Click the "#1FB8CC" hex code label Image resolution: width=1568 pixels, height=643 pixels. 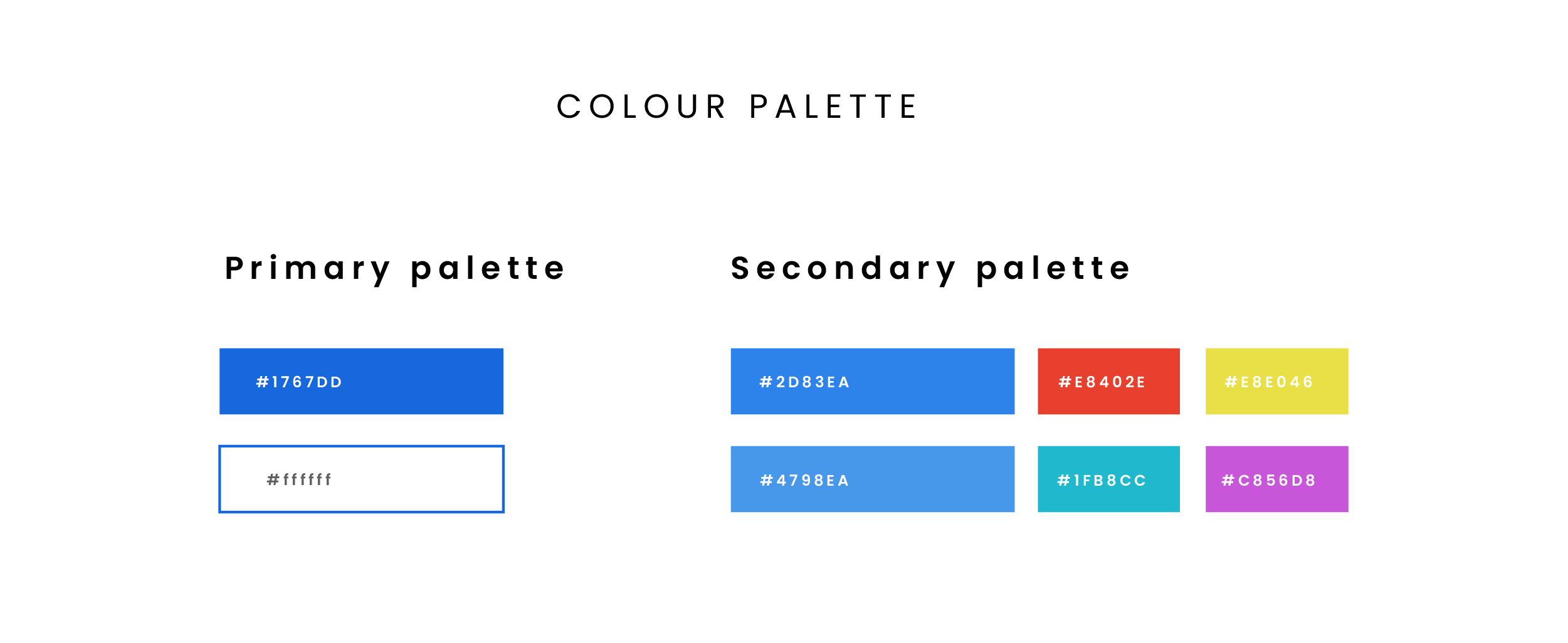click(x=1102, y=481)
